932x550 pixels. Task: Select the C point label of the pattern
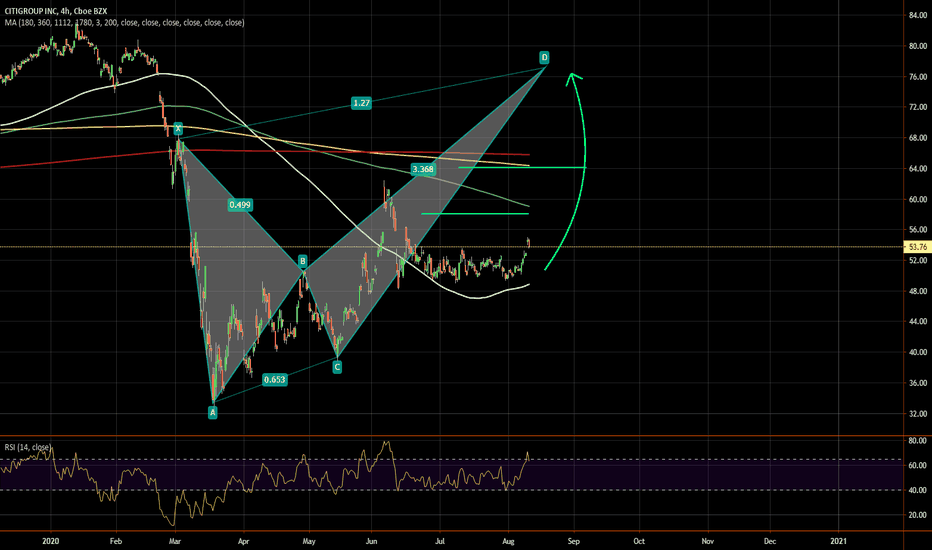tap(337, 367)
